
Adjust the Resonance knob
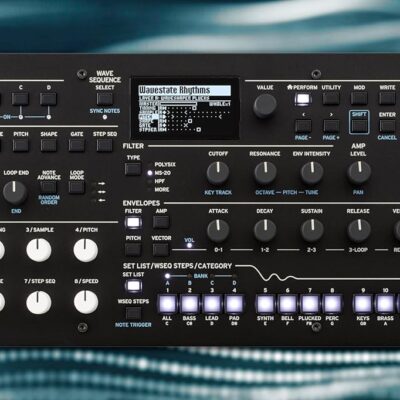pyautogui.click(x=265, y=173)
